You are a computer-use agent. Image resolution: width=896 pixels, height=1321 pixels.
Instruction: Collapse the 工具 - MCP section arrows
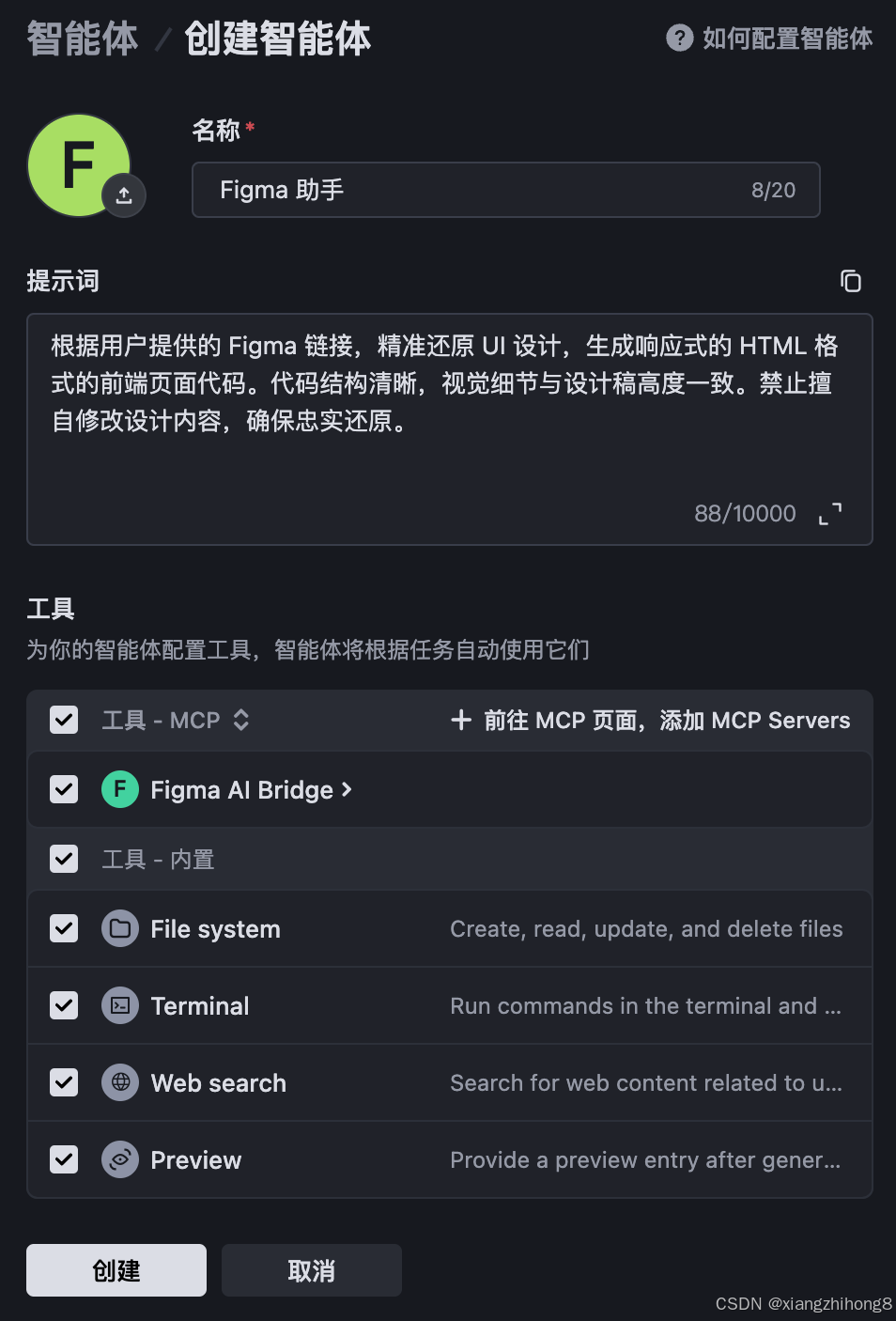tap(241, 721)
